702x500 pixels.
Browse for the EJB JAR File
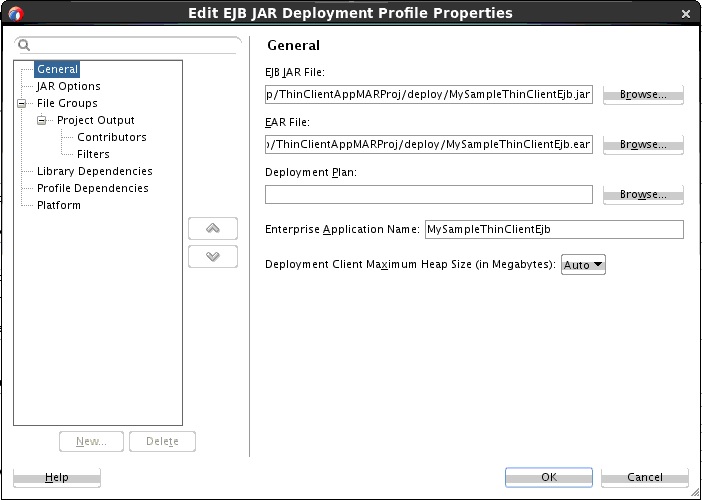643,95
